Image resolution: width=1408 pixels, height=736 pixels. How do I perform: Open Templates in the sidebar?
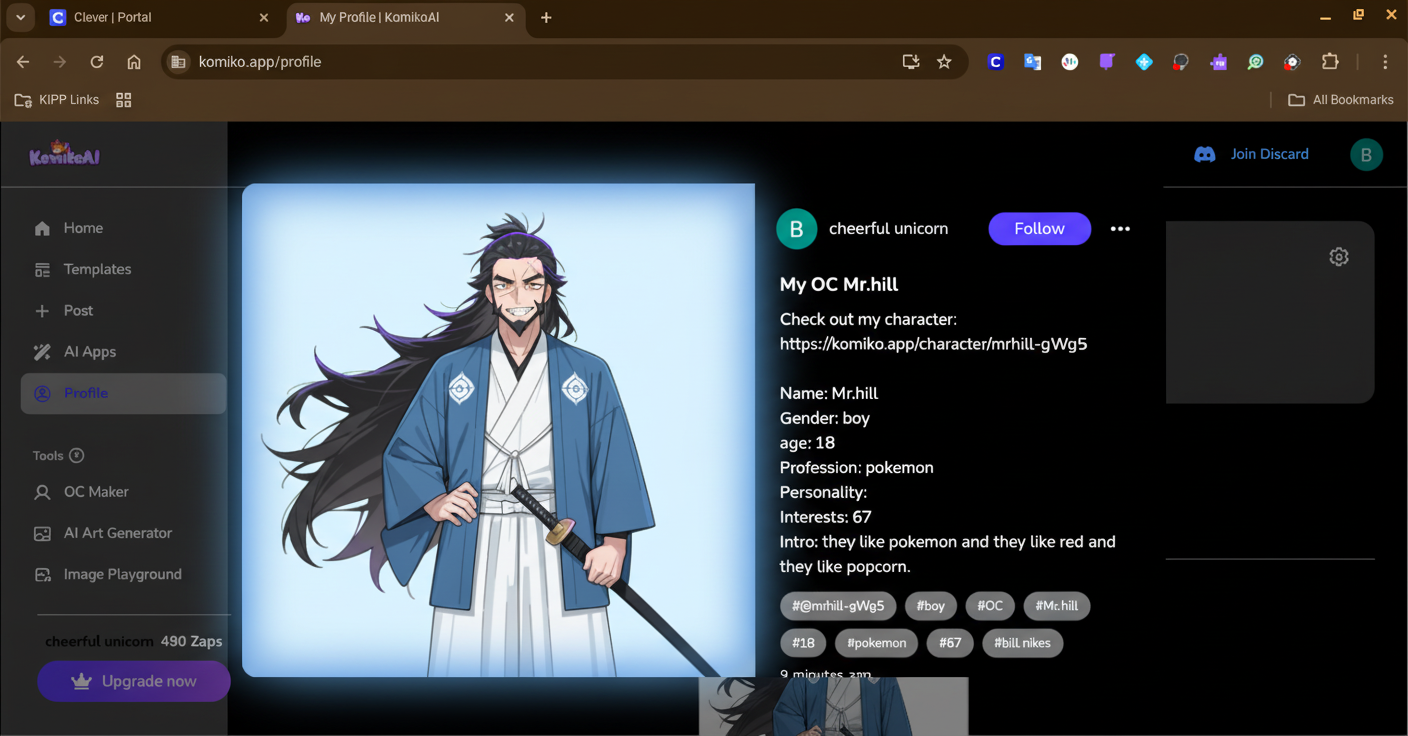pos(97,269)
